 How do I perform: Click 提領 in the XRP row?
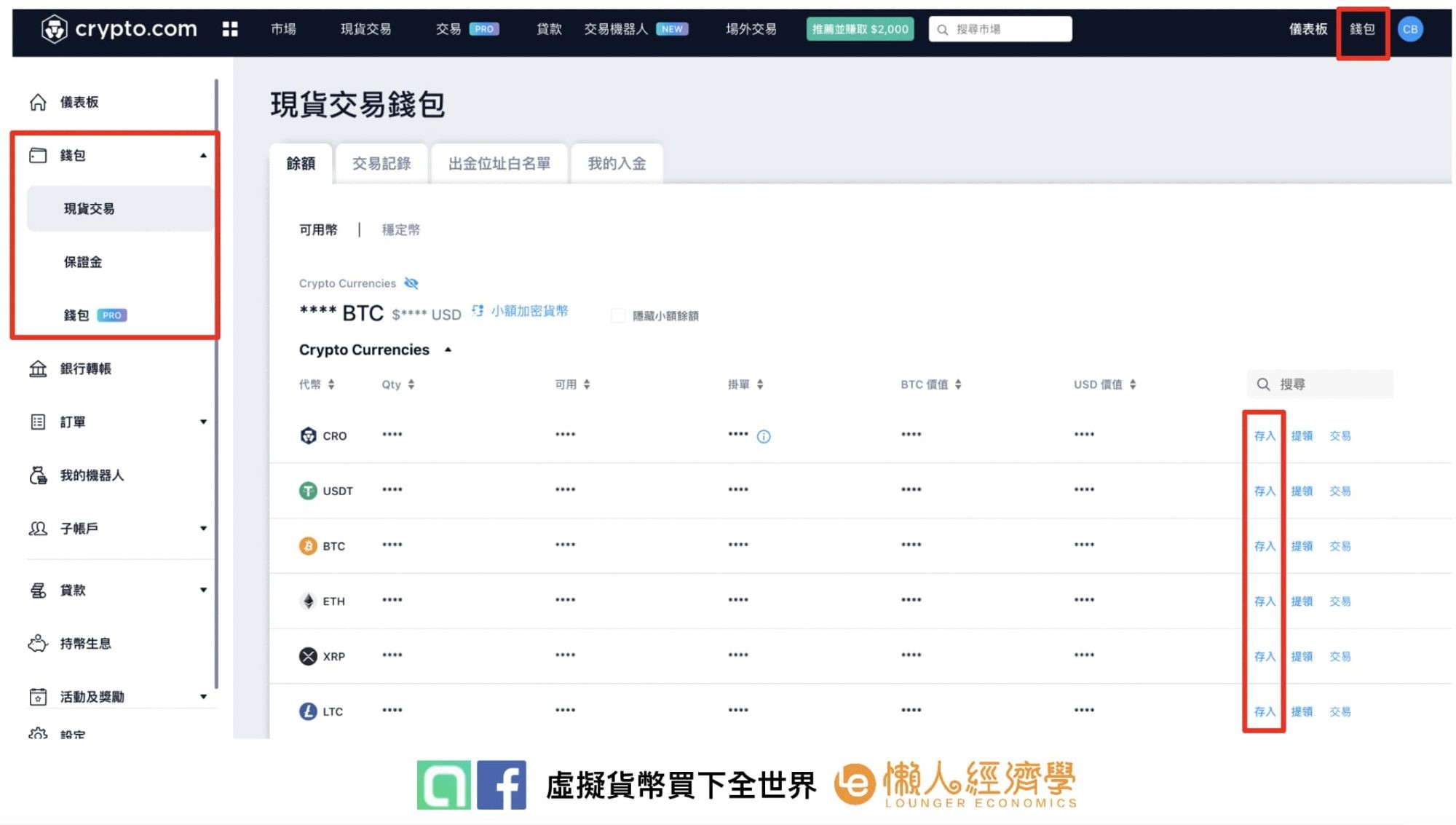coord(1302,656)
